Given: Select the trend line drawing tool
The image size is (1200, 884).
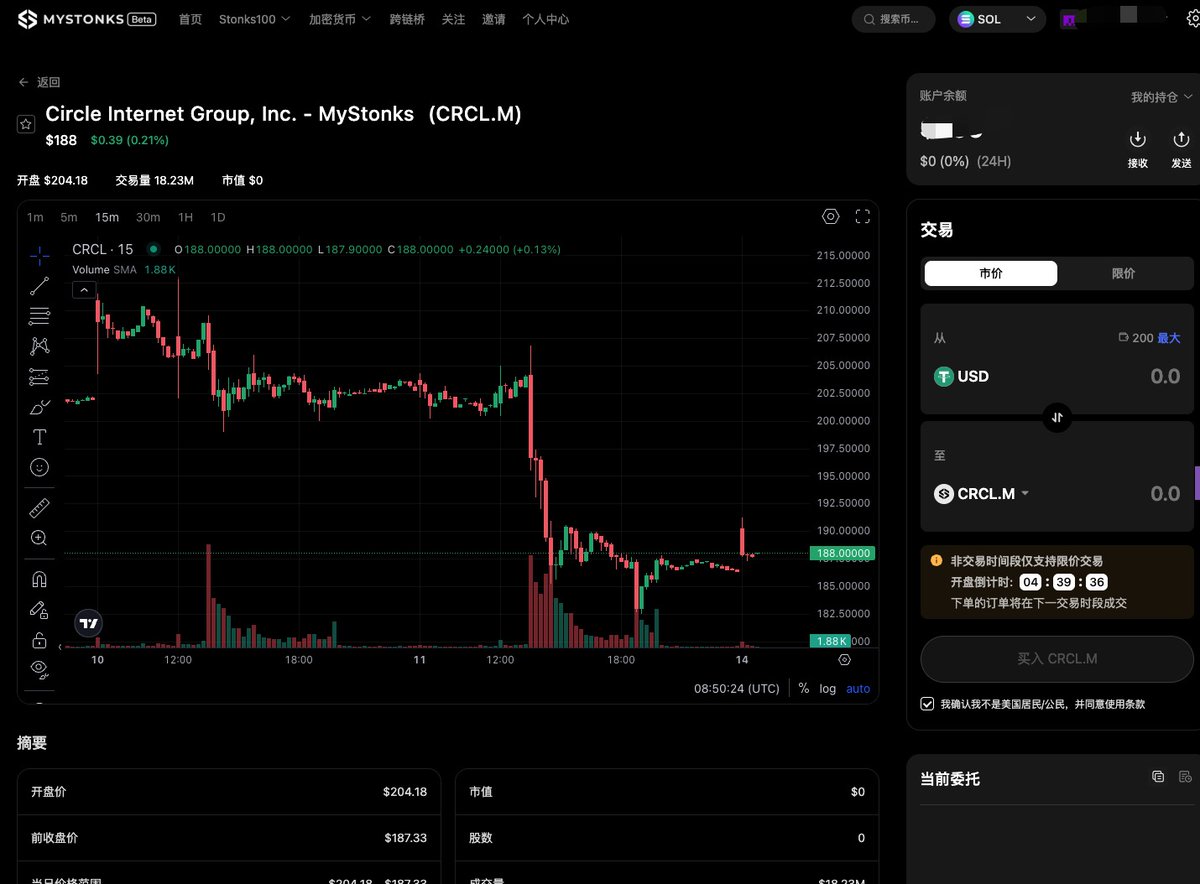Looking at the screenshot, I should (x=39, y=286).
